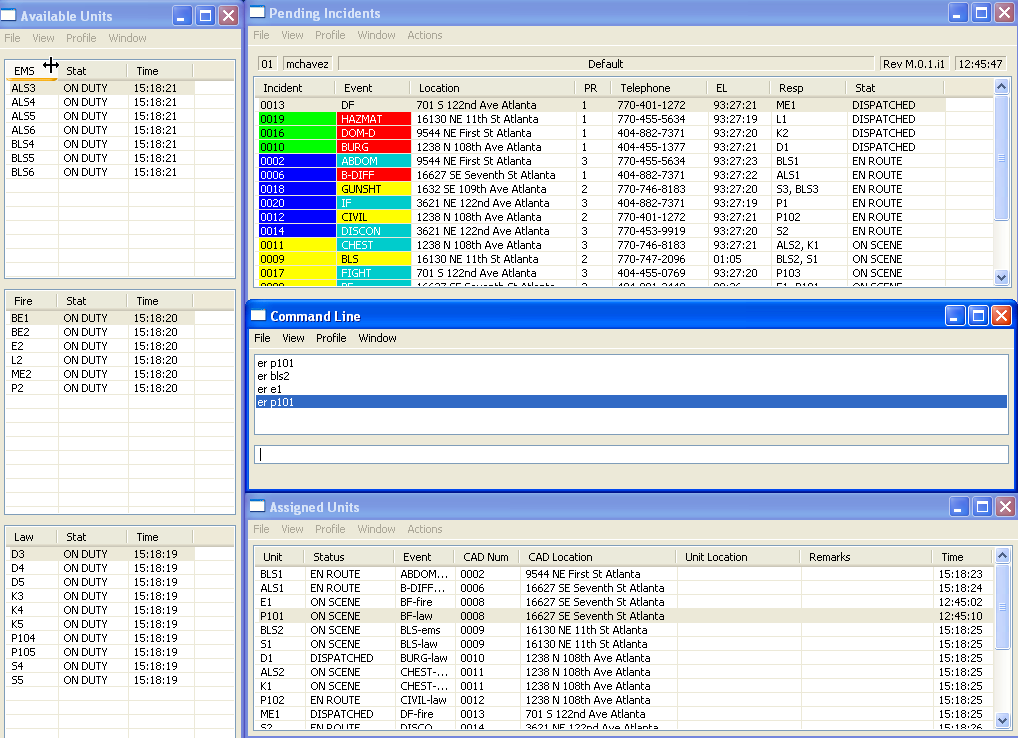Minimize the Assigned Units window
Image resolution: width=1018 pixels, height=738 pixels.
tap(957, 507)
